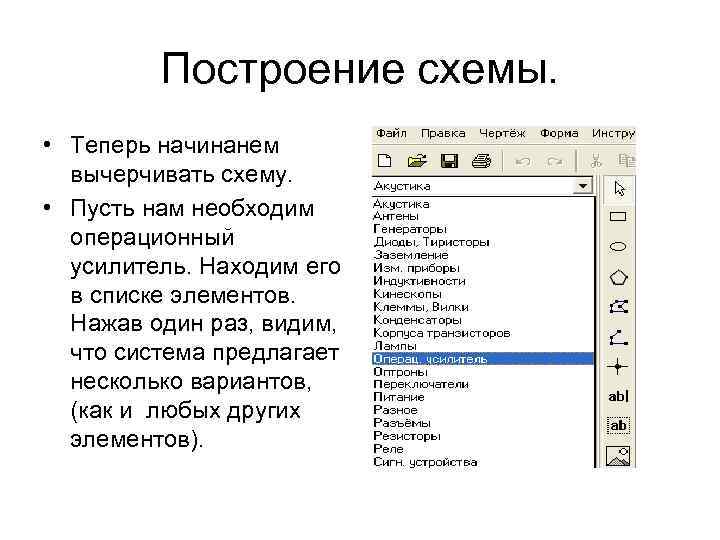Image resolution: width=720 pixels, height=540 pixels.
Task: Expand the component library dropdown arrow
Action: coord(583,186)
